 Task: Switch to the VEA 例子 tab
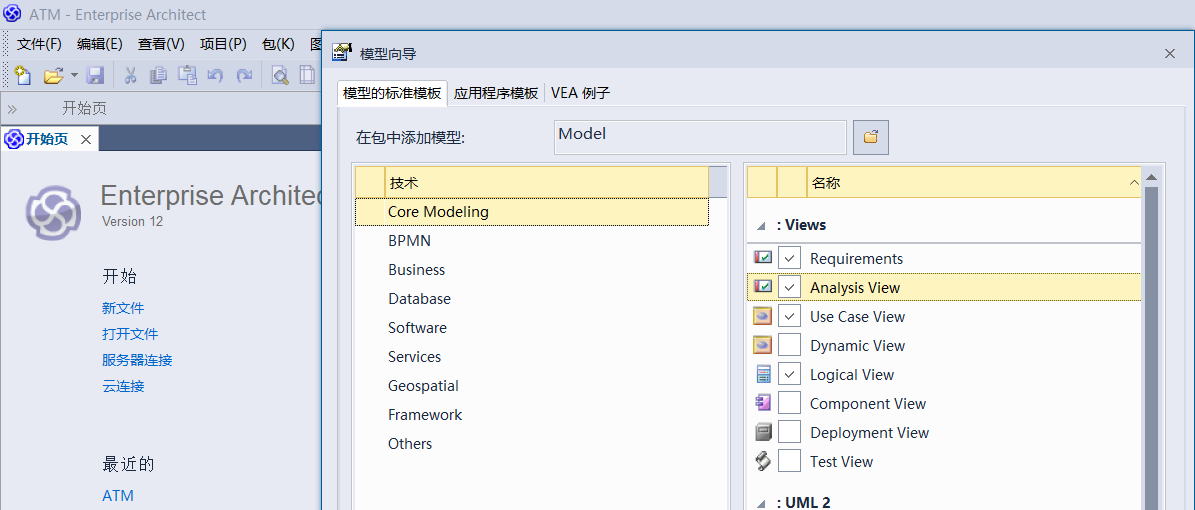point(580,93)
